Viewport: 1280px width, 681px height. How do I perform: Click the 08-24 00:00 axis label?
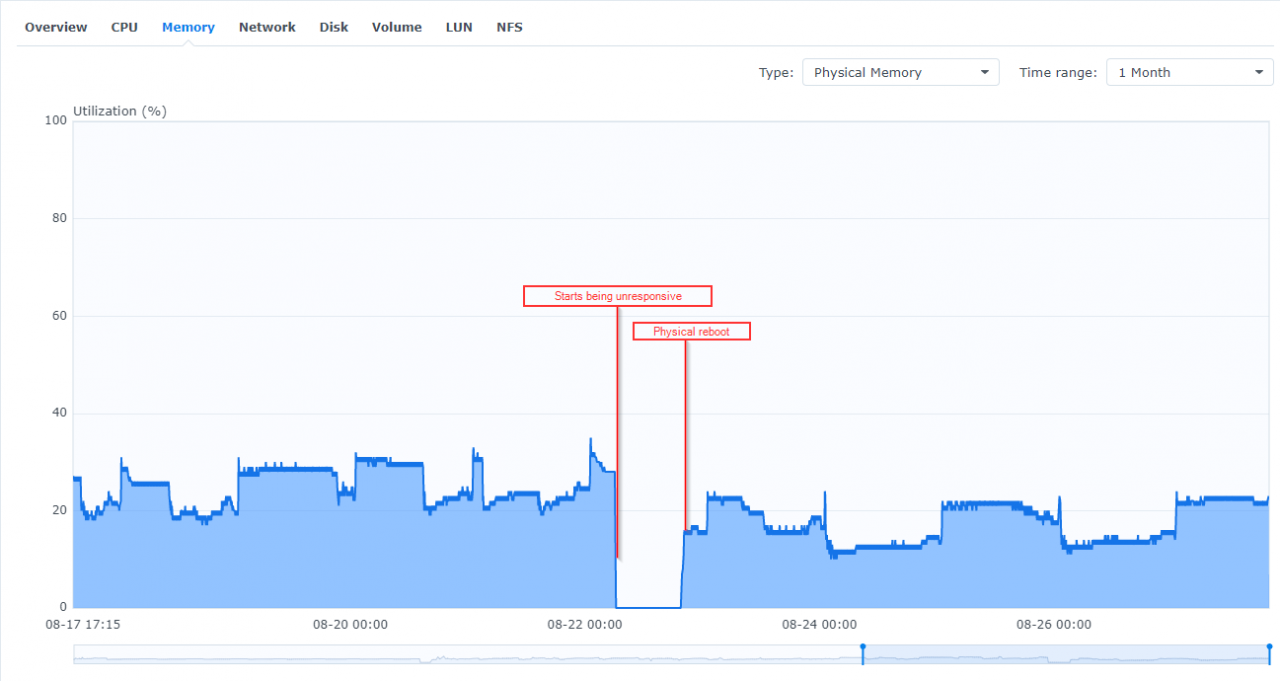pyautogui.click(x=818, y=624)
